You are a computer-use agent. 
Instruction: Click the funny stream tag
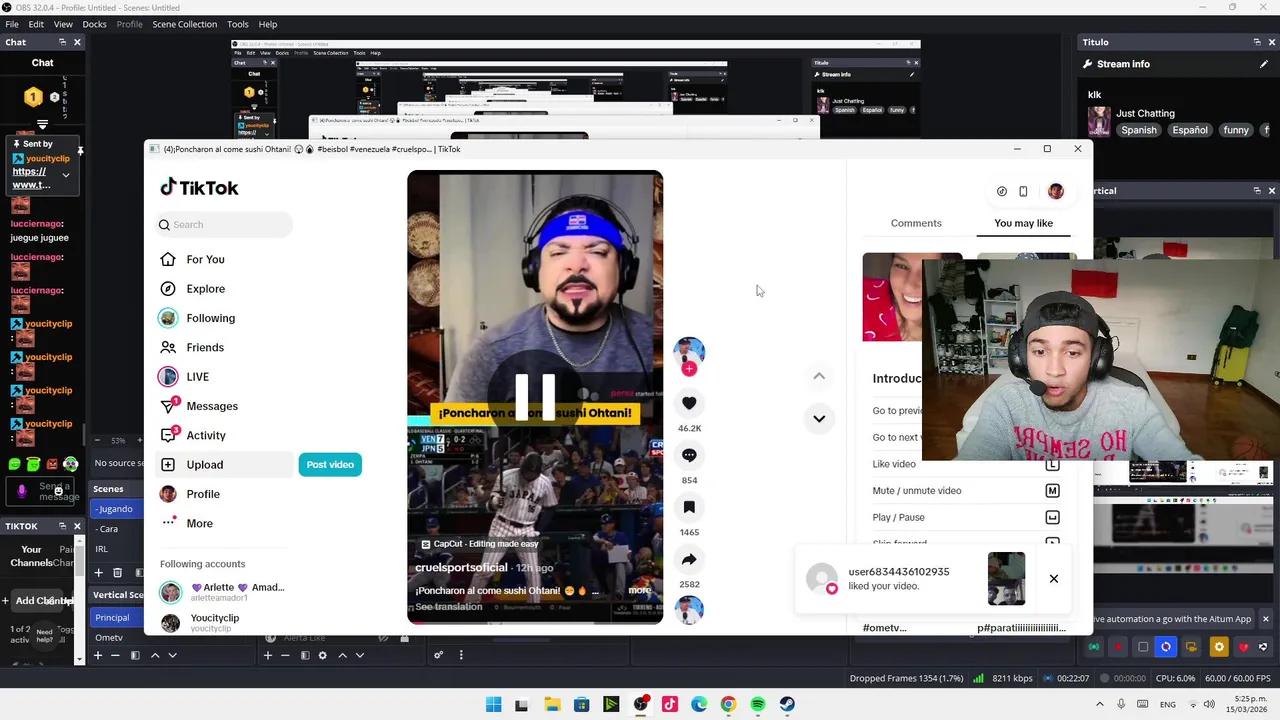pyautogui.click(x=1236, y=130)
